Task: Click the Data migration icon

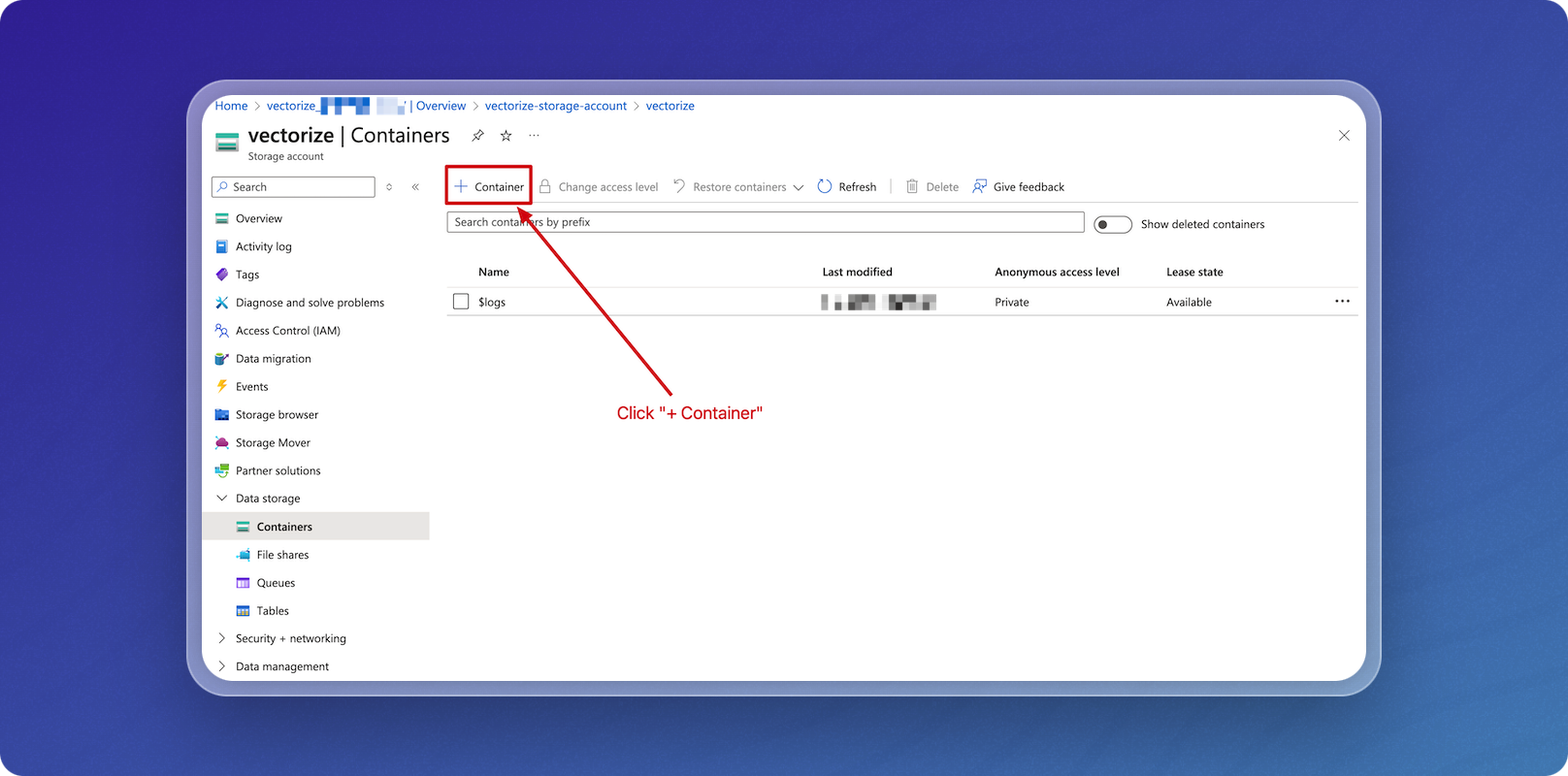Action: 222,359
